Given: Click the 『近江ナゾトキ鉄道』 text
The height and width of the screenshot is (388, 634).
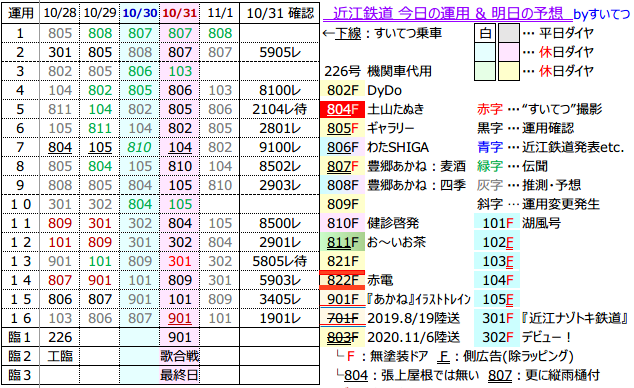Looking at the screenshot, I should tap(575, 318).
